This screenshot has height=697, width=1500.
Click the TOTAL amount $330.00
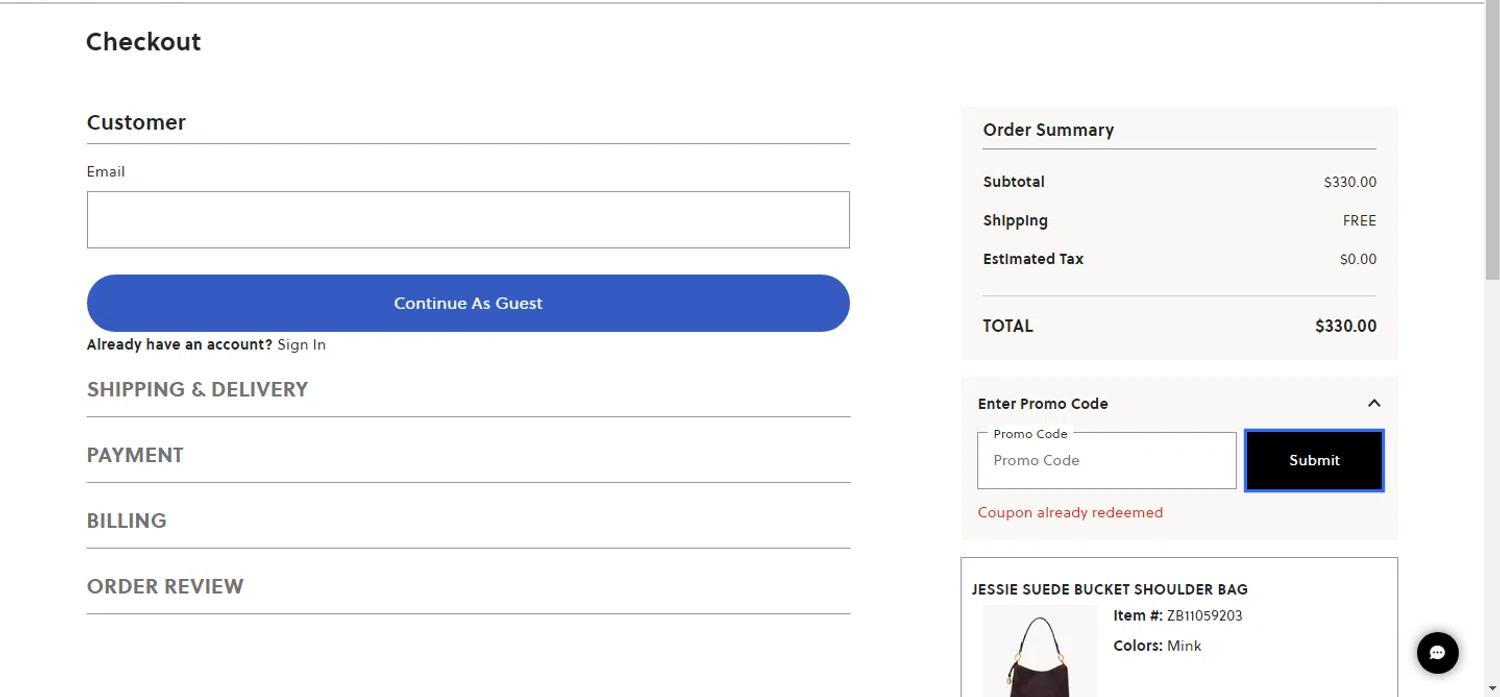[1345, 326]
